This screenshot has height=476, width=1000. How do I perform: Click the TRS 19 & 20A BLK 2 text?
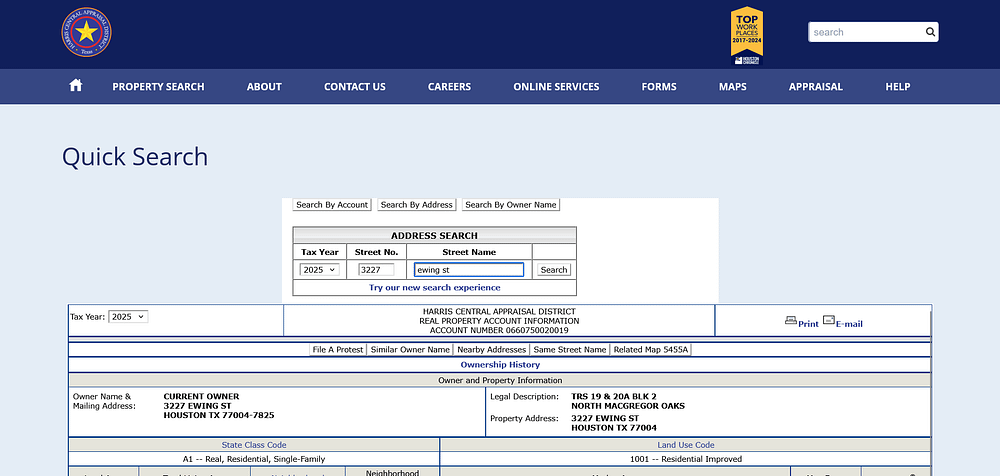coord(614,397)
